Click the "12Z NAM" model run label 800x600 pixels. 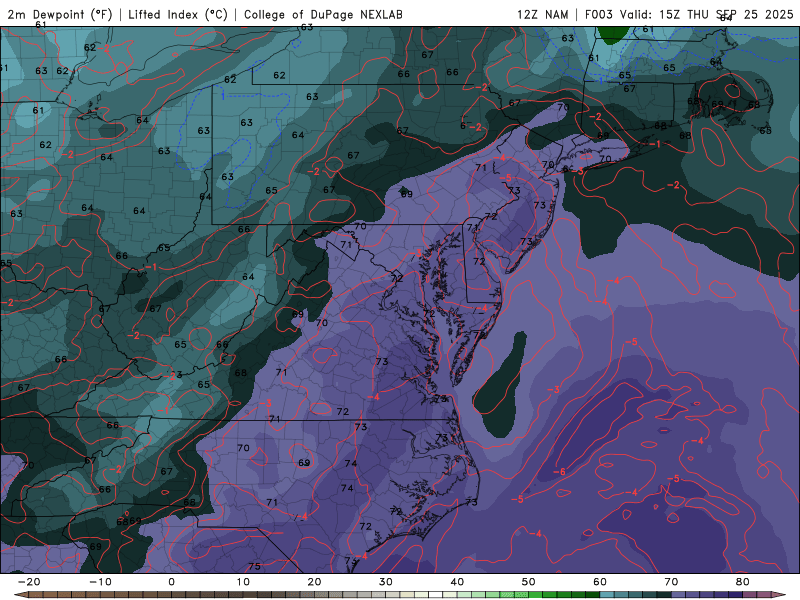coord(542,14)
